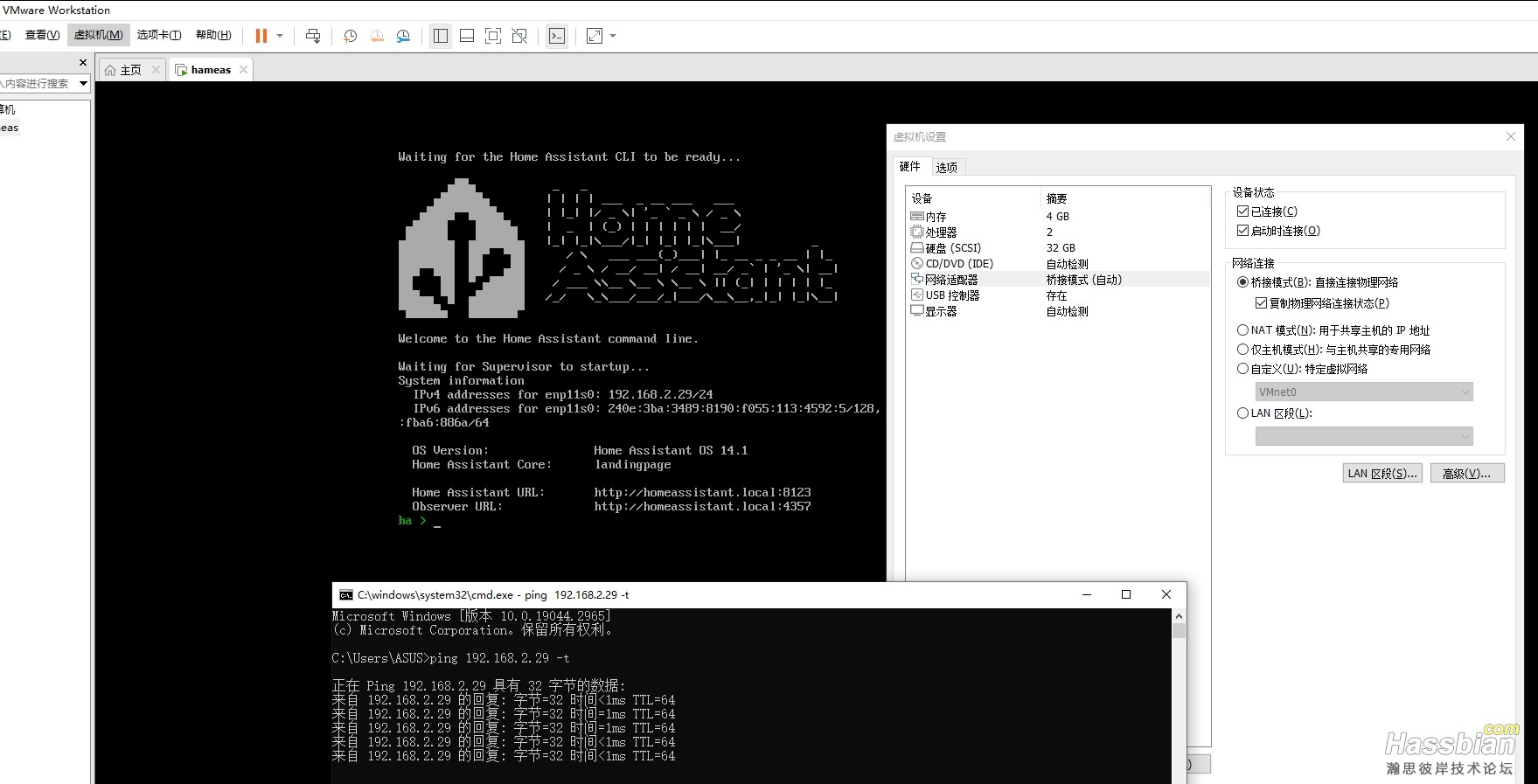Click the 32 GB disk summary value
1538x784 pixels.
[x=1061, y=247]
